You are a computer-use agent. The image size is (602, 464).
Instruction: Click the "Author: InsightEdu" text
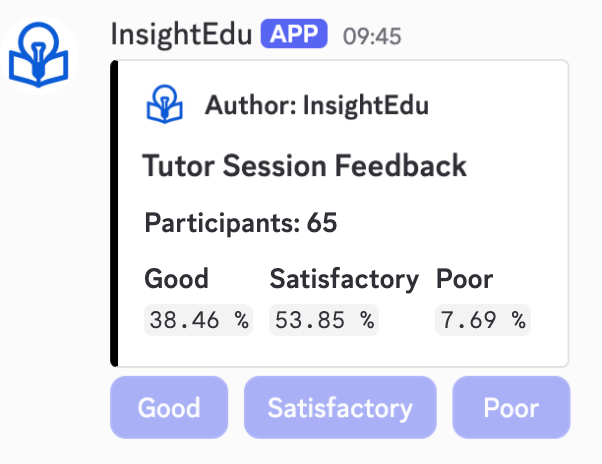pyautogui.click(x=316, y=105)
